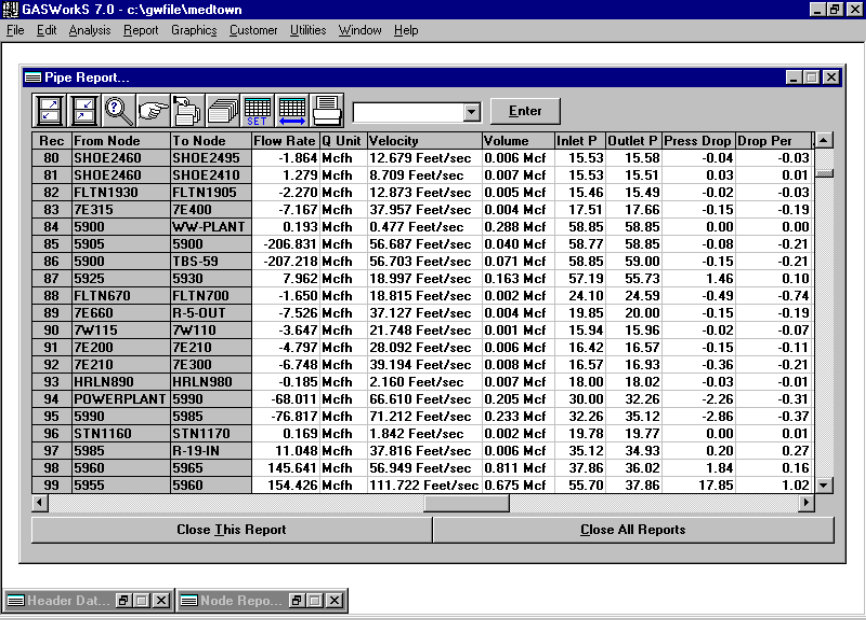Click vertical scrollbar down arrow

click(x=824, y=485)
